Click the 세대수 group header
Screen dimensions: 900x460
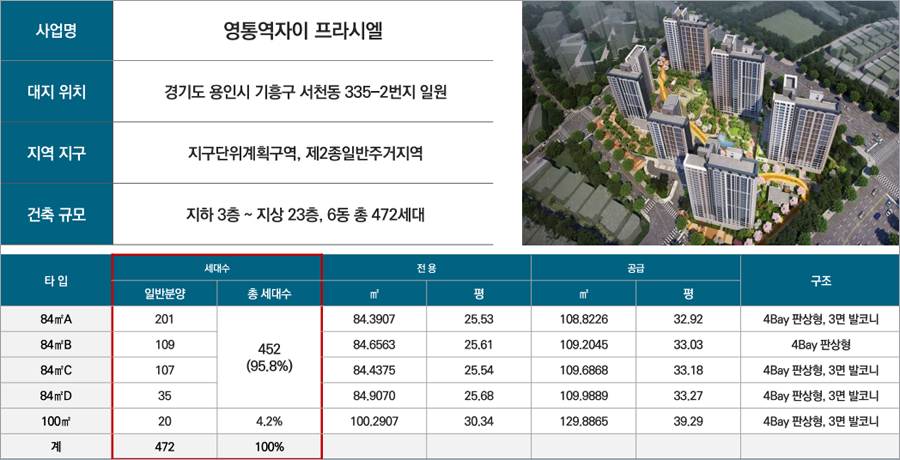[217, 268]
